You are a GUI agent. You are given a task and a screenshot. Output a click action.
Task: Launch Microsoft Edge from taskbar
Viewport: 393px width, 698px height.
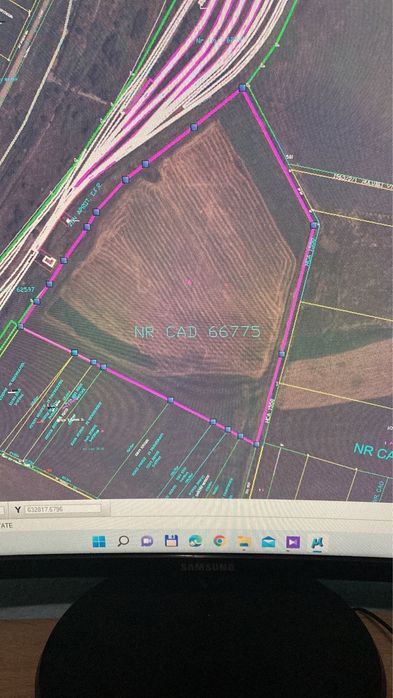click(195, 541)
